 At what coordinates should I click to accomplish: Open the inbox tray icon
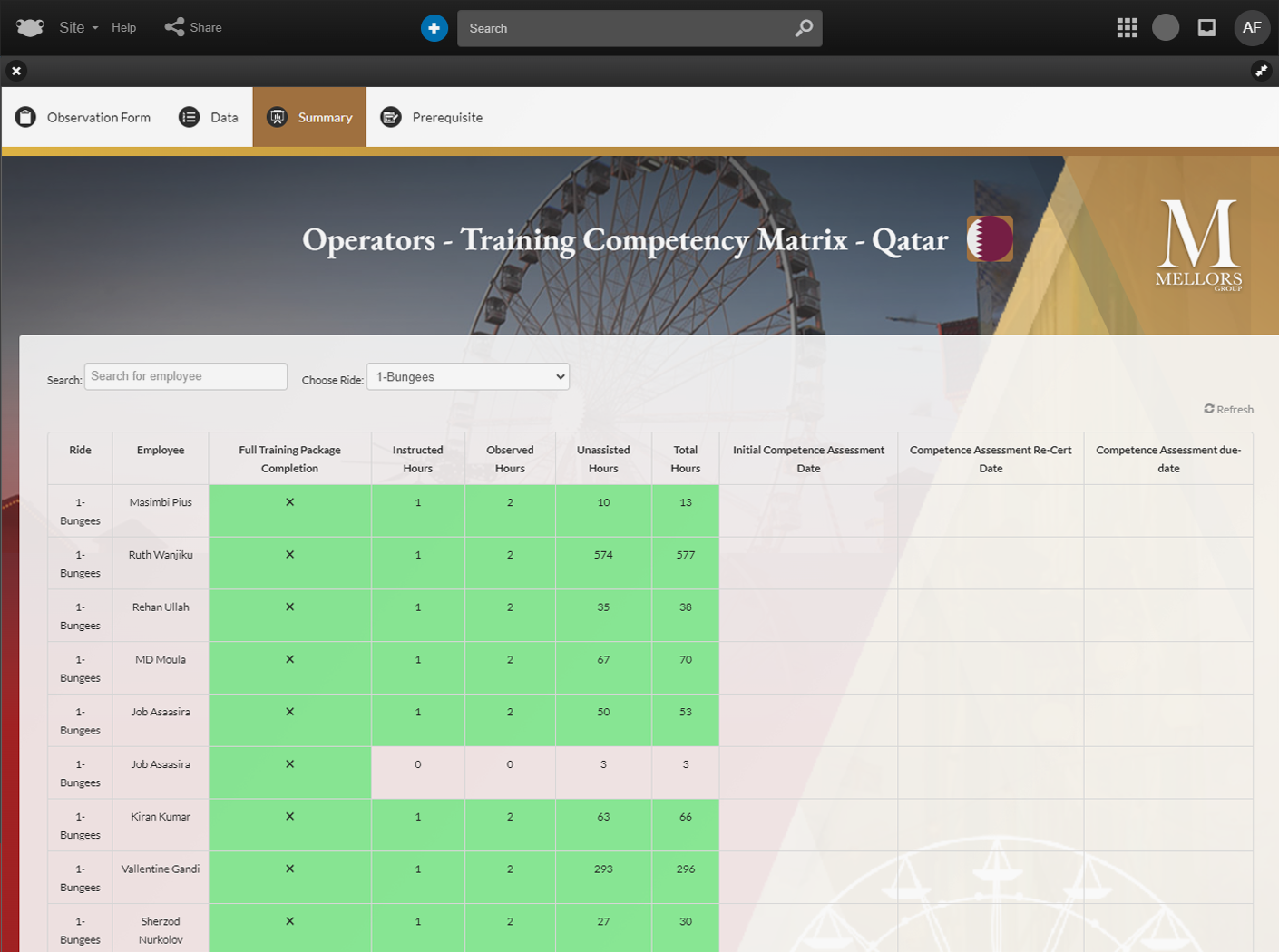tap(1206, 28)
